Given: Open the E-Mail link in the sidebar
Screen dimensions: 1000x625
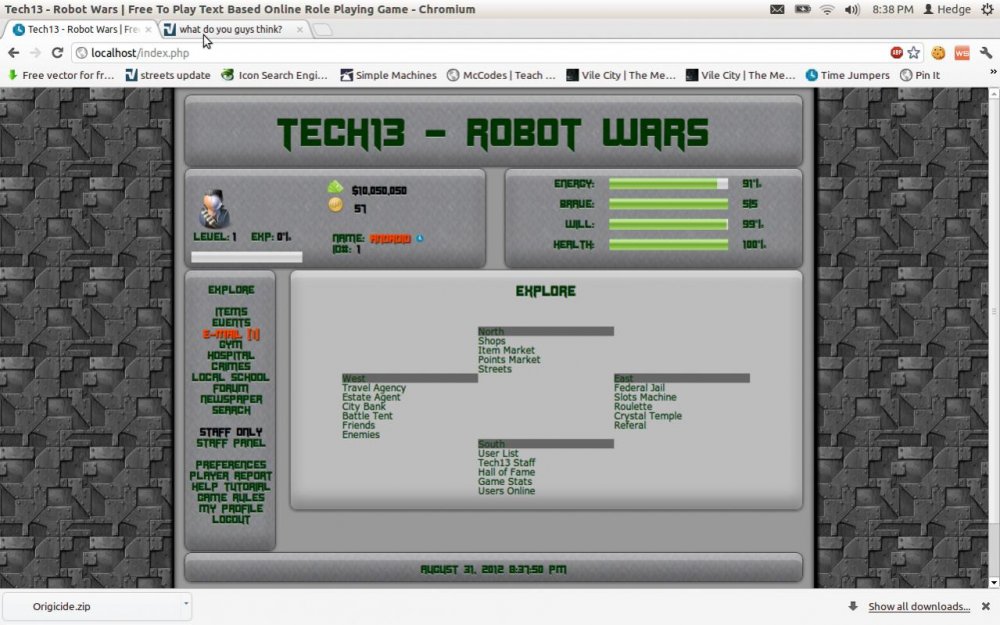Looking at the screenshot, I should pyautogui.click(x=231, y=334).
